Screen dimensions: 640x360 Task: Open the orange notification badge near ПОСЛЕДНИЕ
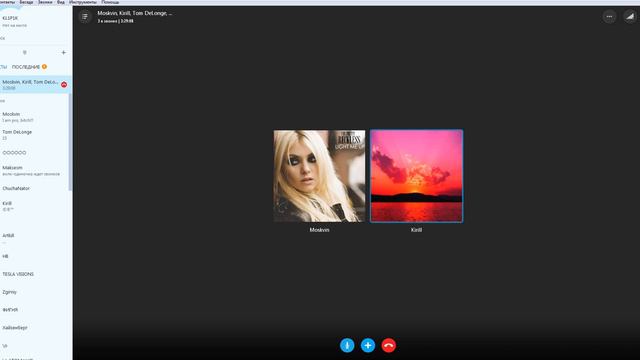pyautogui.click(x=44, y=67)
